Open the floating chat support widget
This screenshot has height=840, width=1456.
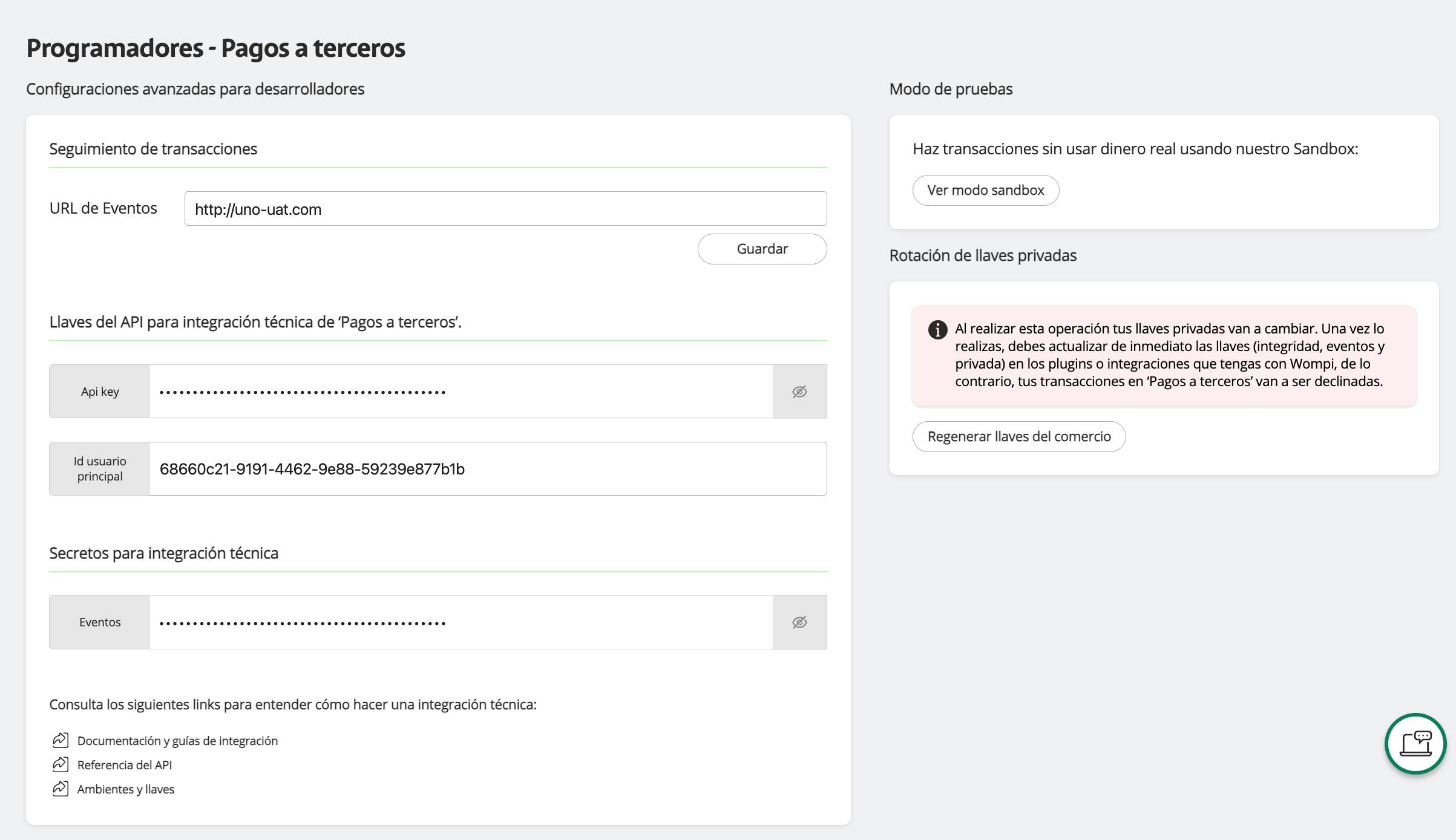(1415, 744)
